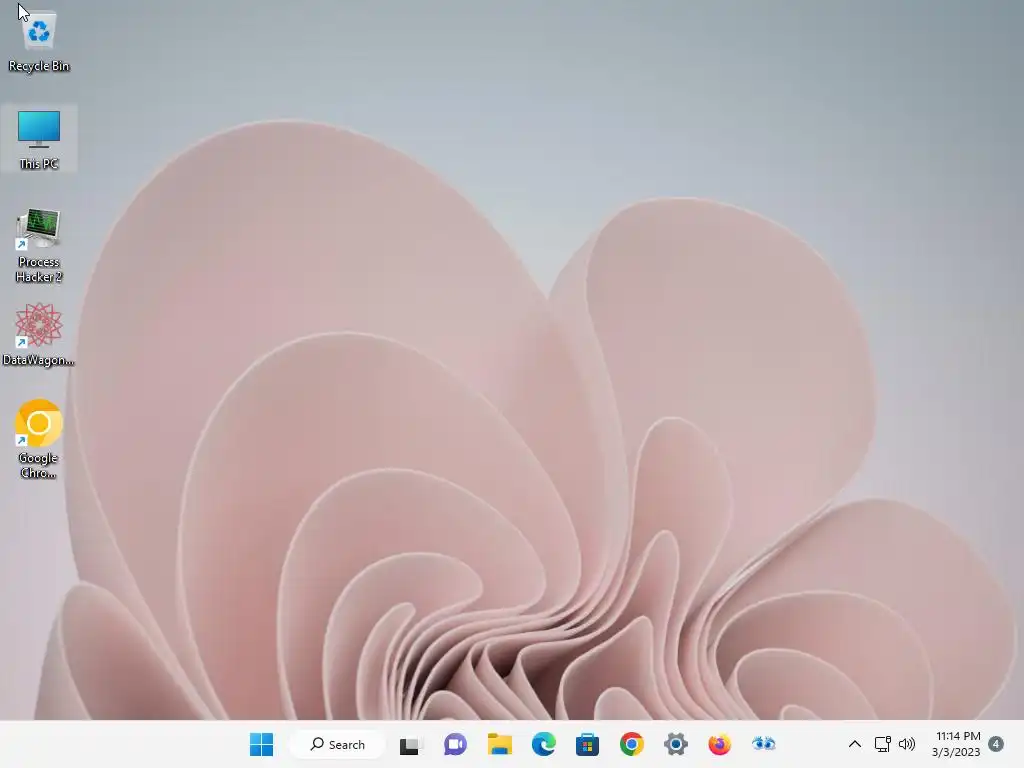
Task: Open the volume speaker tray icon
Action: 907,744
